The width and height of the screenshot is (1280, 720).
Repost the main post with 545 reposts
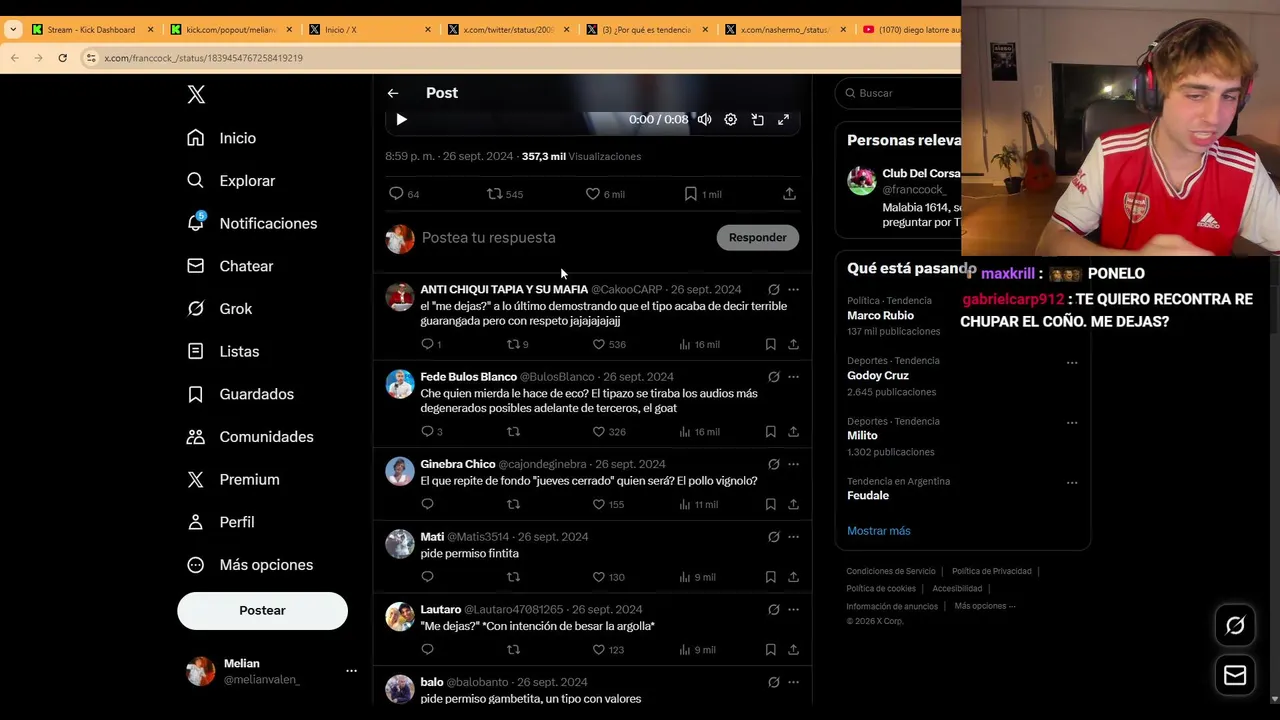(x=505, y=194)
